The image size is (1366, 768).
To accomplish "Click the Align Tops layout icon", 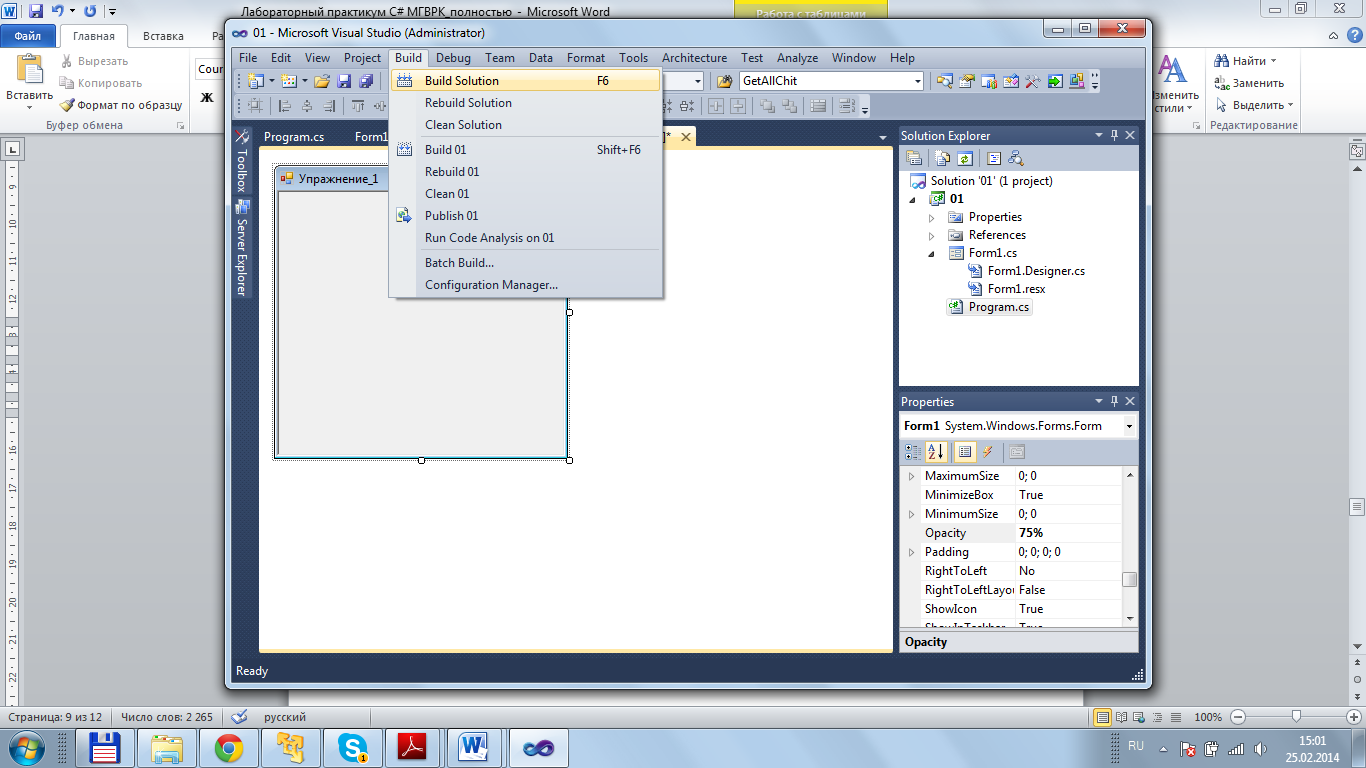I will (x=358, y=105).
